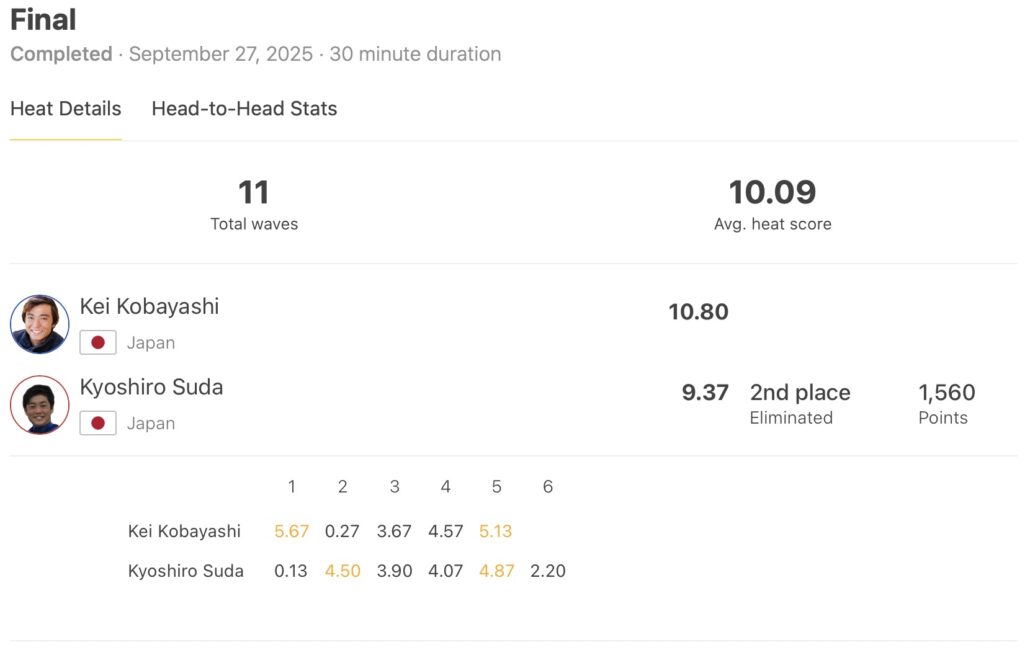Select Kobayashi's highlighted 5.67 wave score

point(292,531)
